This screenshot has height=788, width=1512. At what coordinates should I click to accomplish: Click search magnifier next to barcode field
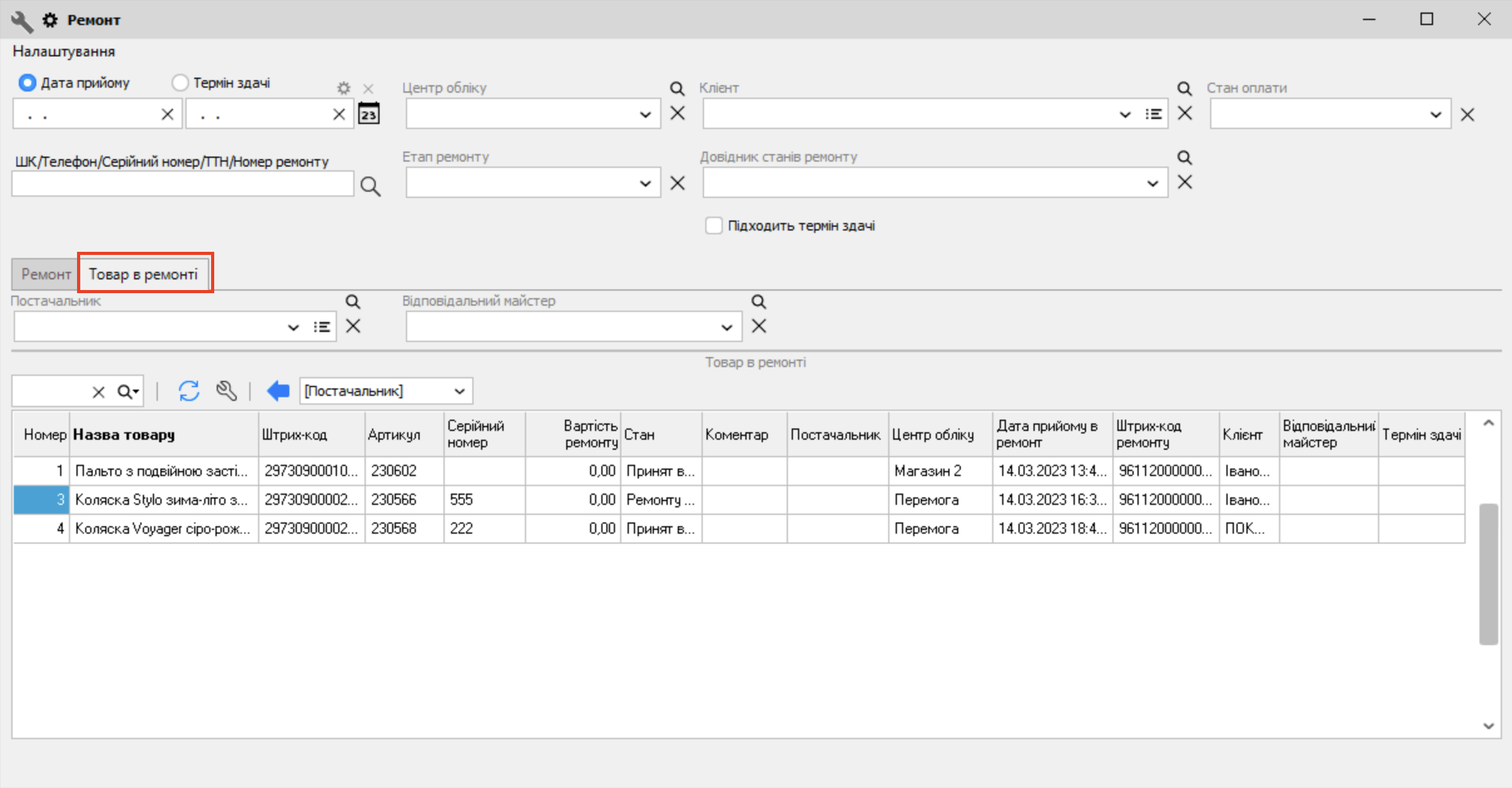370,186
